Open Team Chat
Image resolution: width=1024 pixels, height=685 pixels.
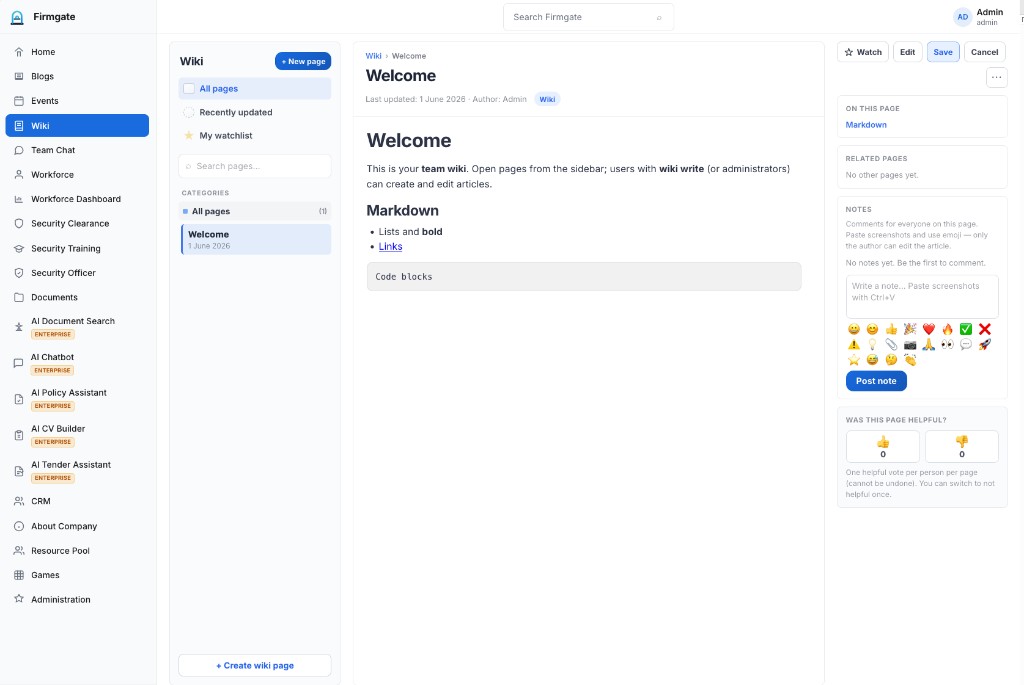tap(77, 150)
